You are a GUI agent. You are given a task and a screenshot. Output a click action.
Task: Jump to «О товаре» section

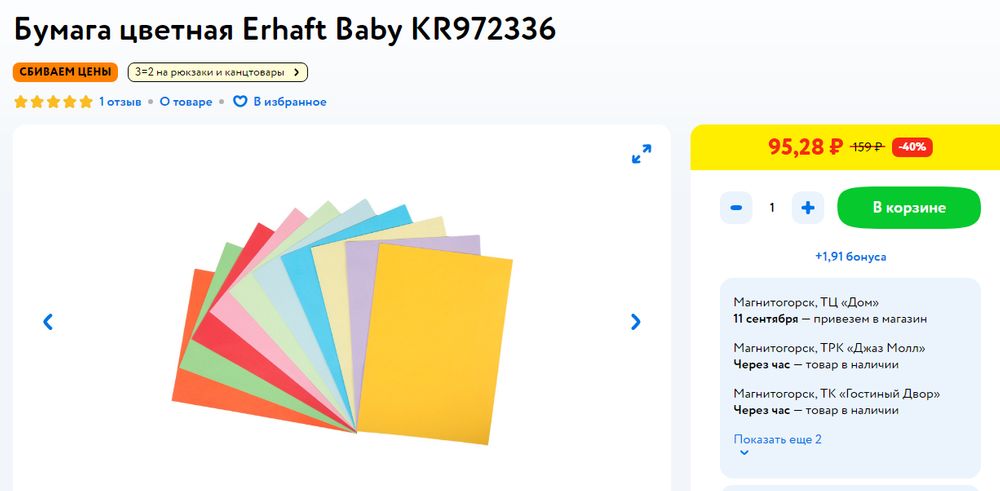186,102
